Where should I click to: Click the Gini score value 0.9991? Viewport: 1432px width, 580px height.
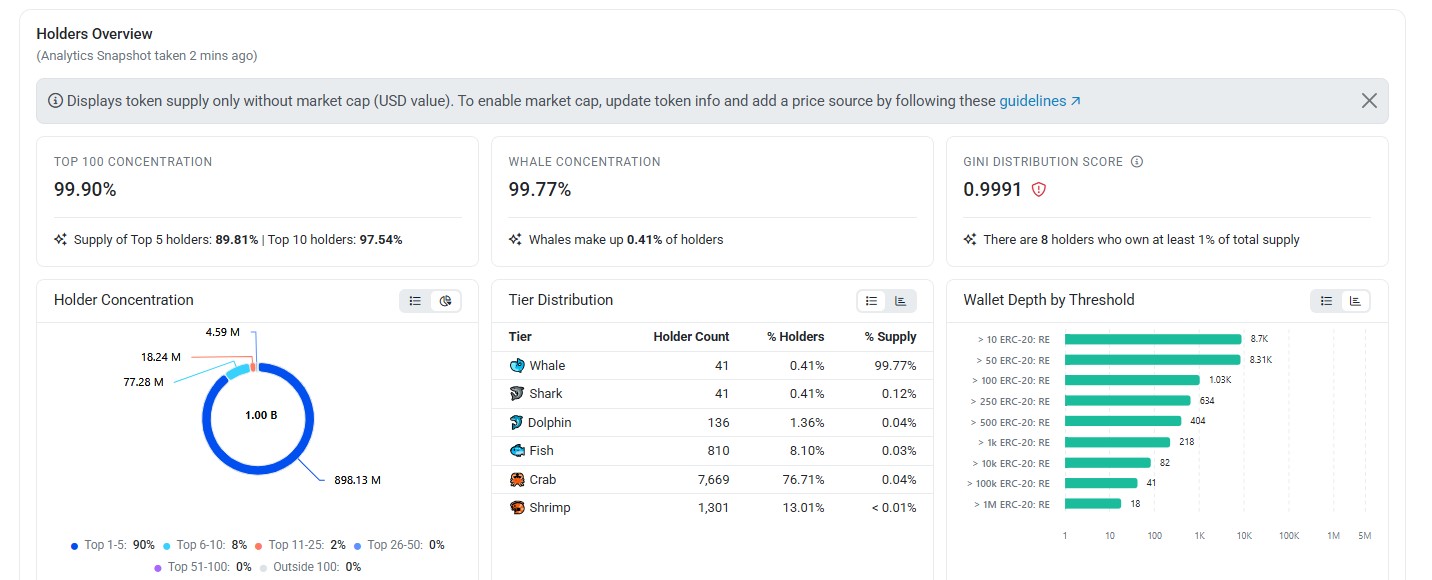[993, 189]
